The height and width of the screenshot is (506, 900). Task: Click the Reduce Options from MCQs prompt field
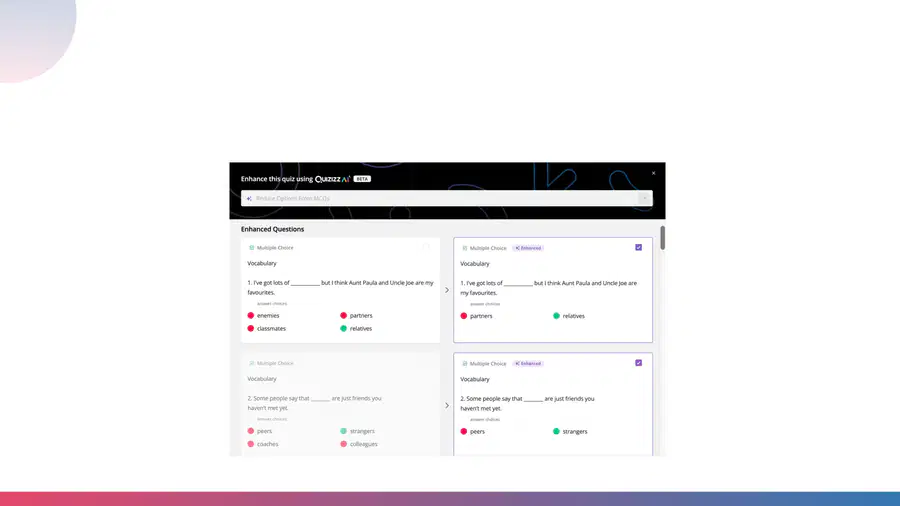click(447, 198)
